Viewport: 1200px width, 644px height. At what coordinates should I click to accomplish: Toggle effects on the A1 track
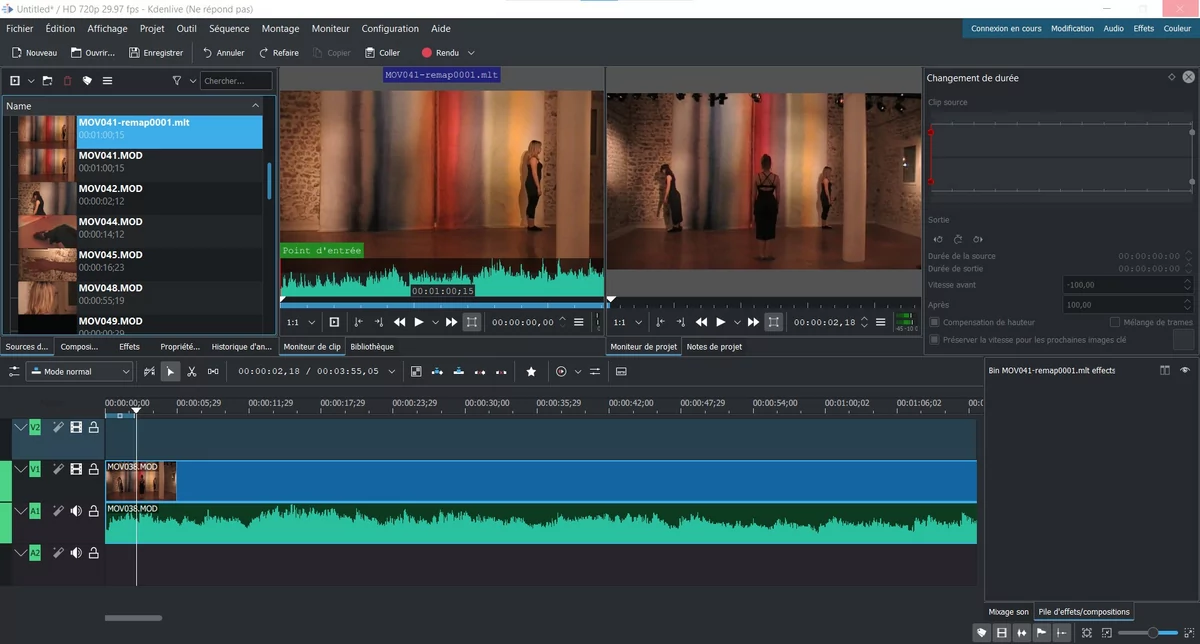coord(58,511)
